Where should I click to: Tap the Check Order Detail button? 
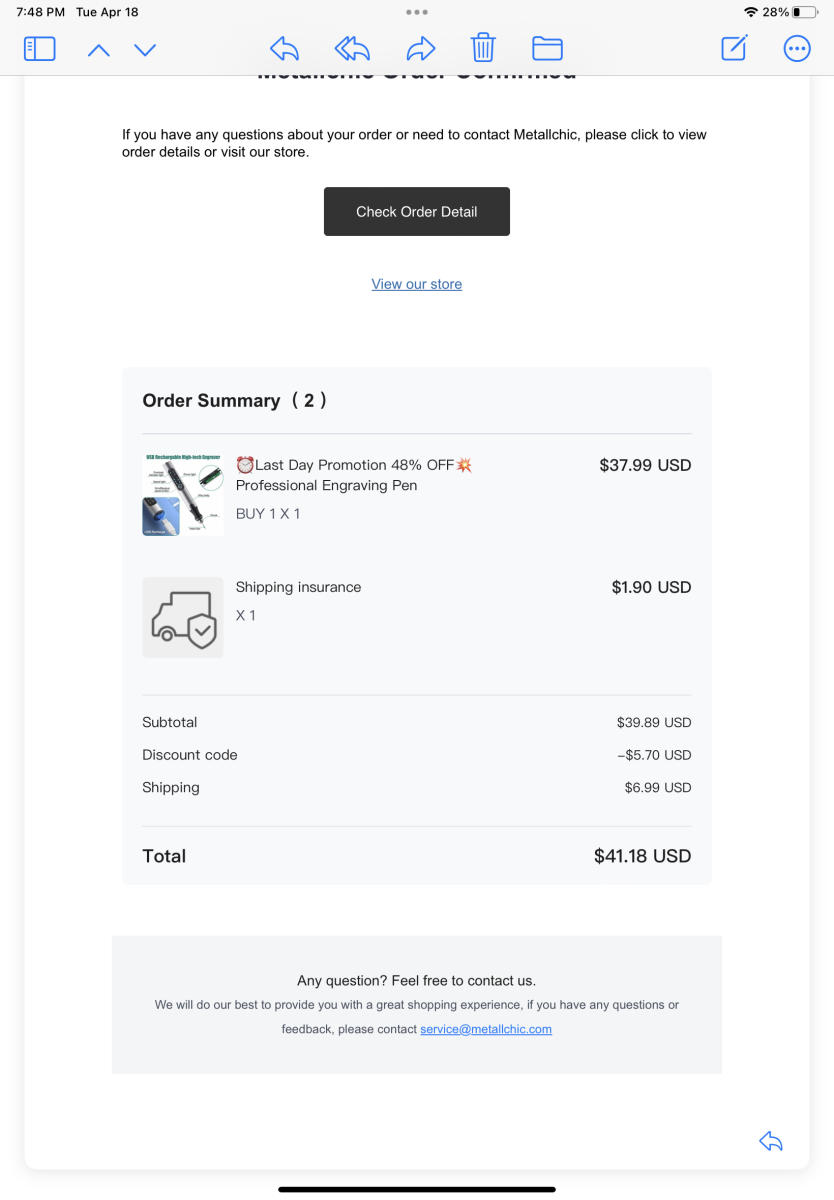pos(417,212)
